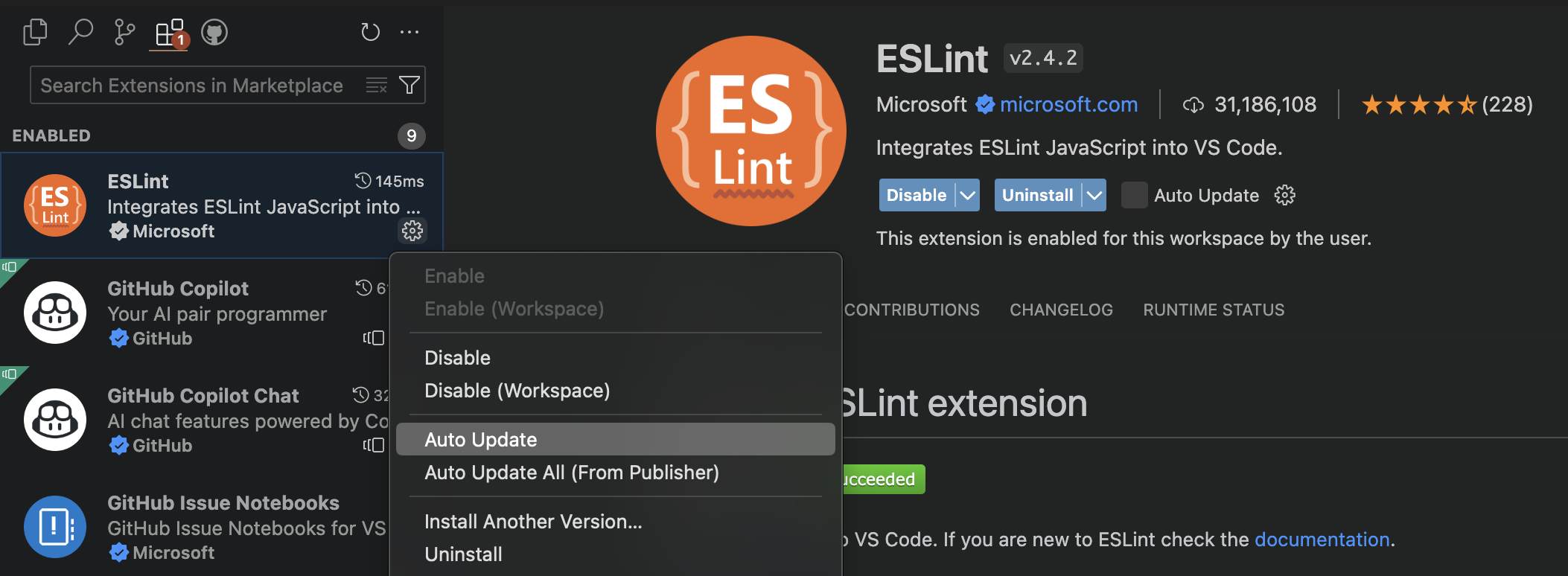Clear extensions search results icon
Screen dimensions: 1568x576
coord(377,86)
